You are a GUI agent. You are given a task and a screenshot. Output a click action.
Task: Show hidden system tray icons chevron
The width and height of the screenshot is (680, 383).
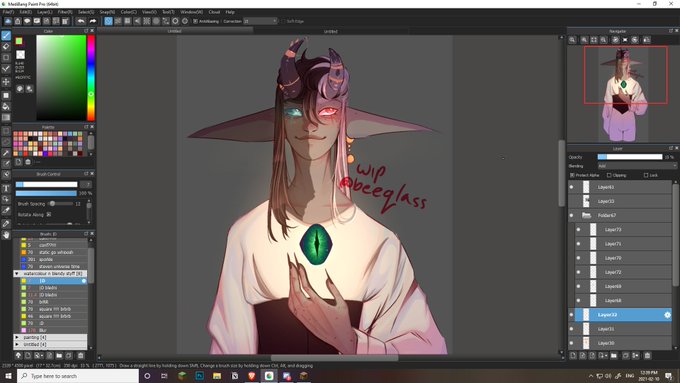click(x=590, y=376)
